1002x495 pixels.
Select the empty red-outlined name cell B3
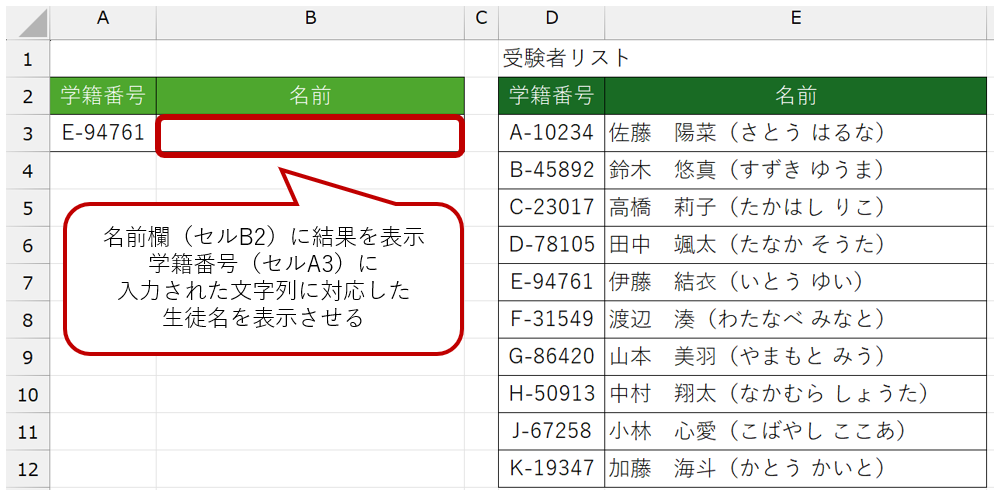pyautogui.click(x=310, y=135)
